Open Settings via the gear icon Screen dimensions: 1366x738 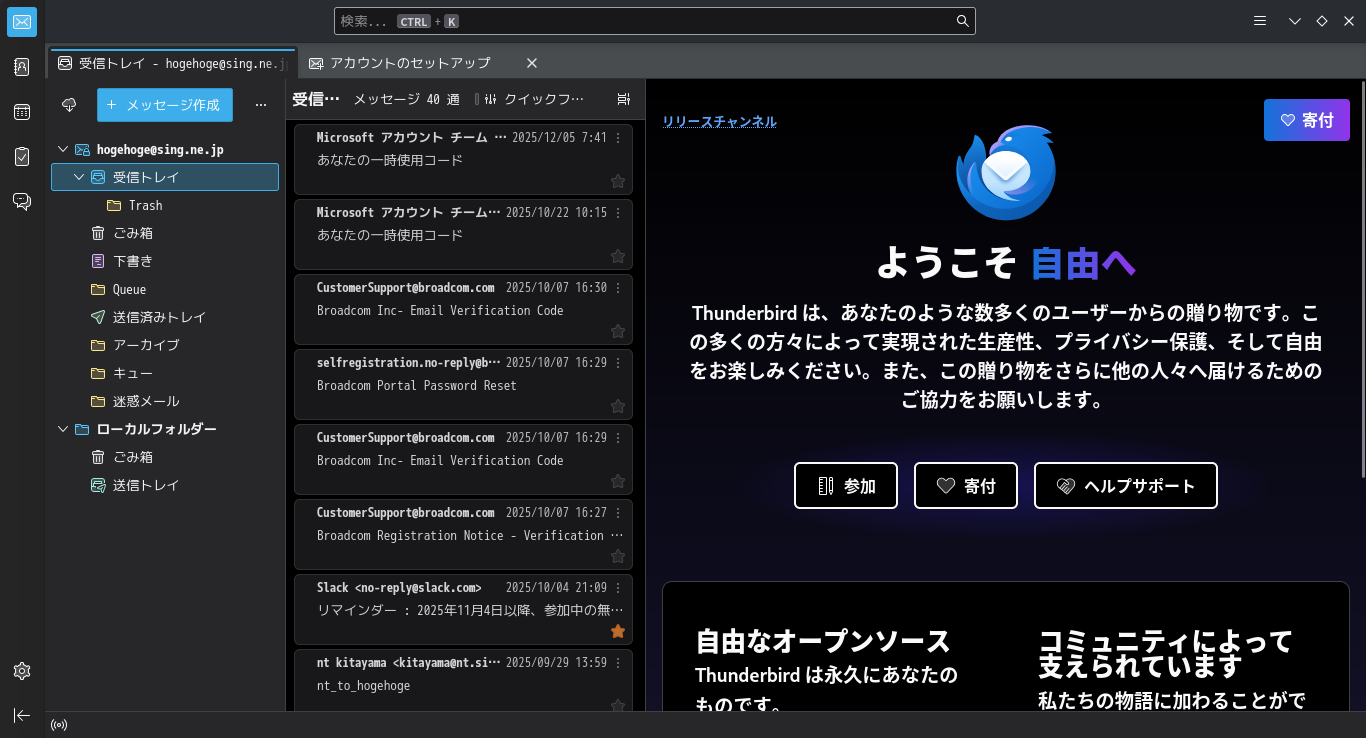pyautogui.click(x=22, y=670)
